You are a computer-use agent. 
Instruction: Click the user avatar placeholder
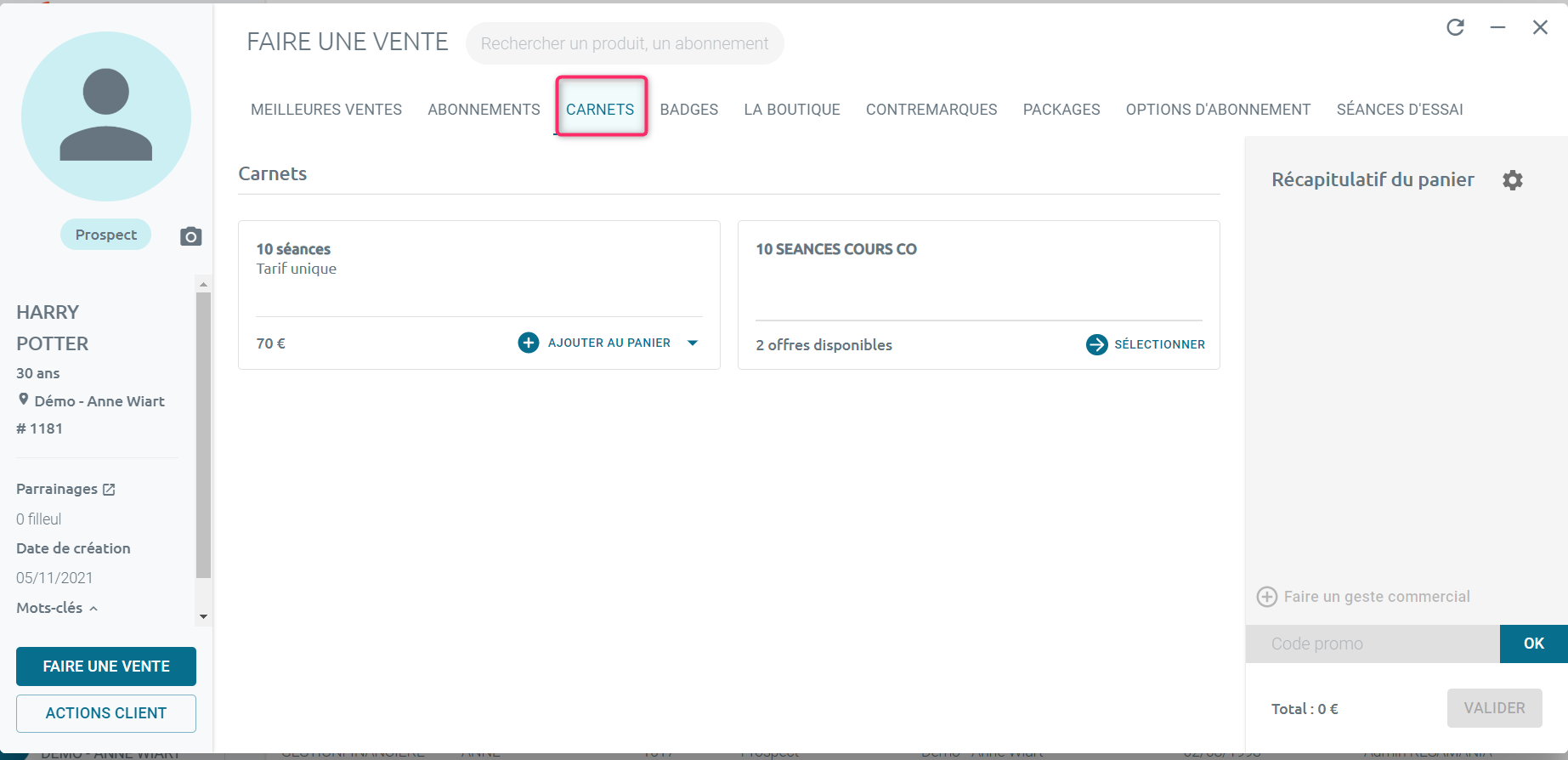[x=106, y=116]
